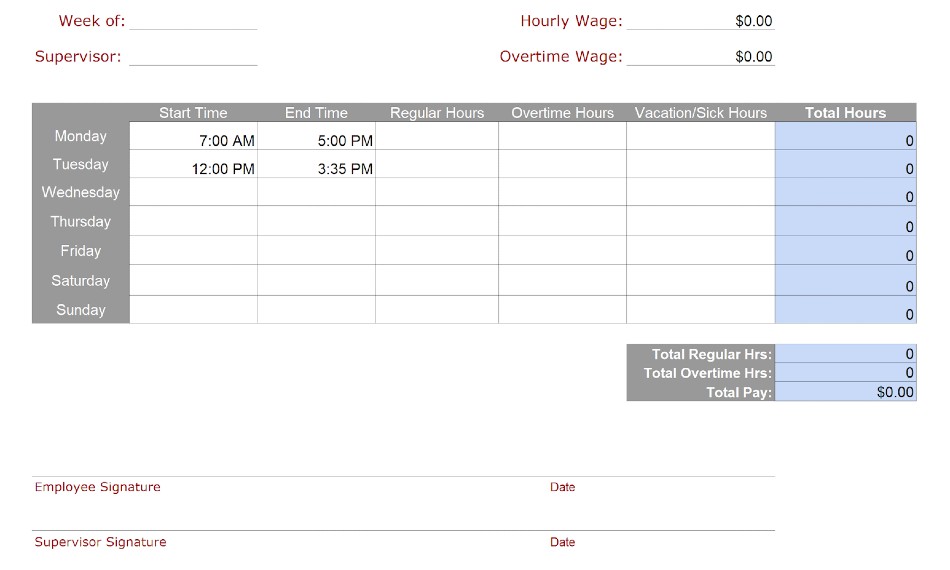This screenshot has height=570, width=950.
Task: Select Thursday's Total Hours cell
Action: [845, 222]
